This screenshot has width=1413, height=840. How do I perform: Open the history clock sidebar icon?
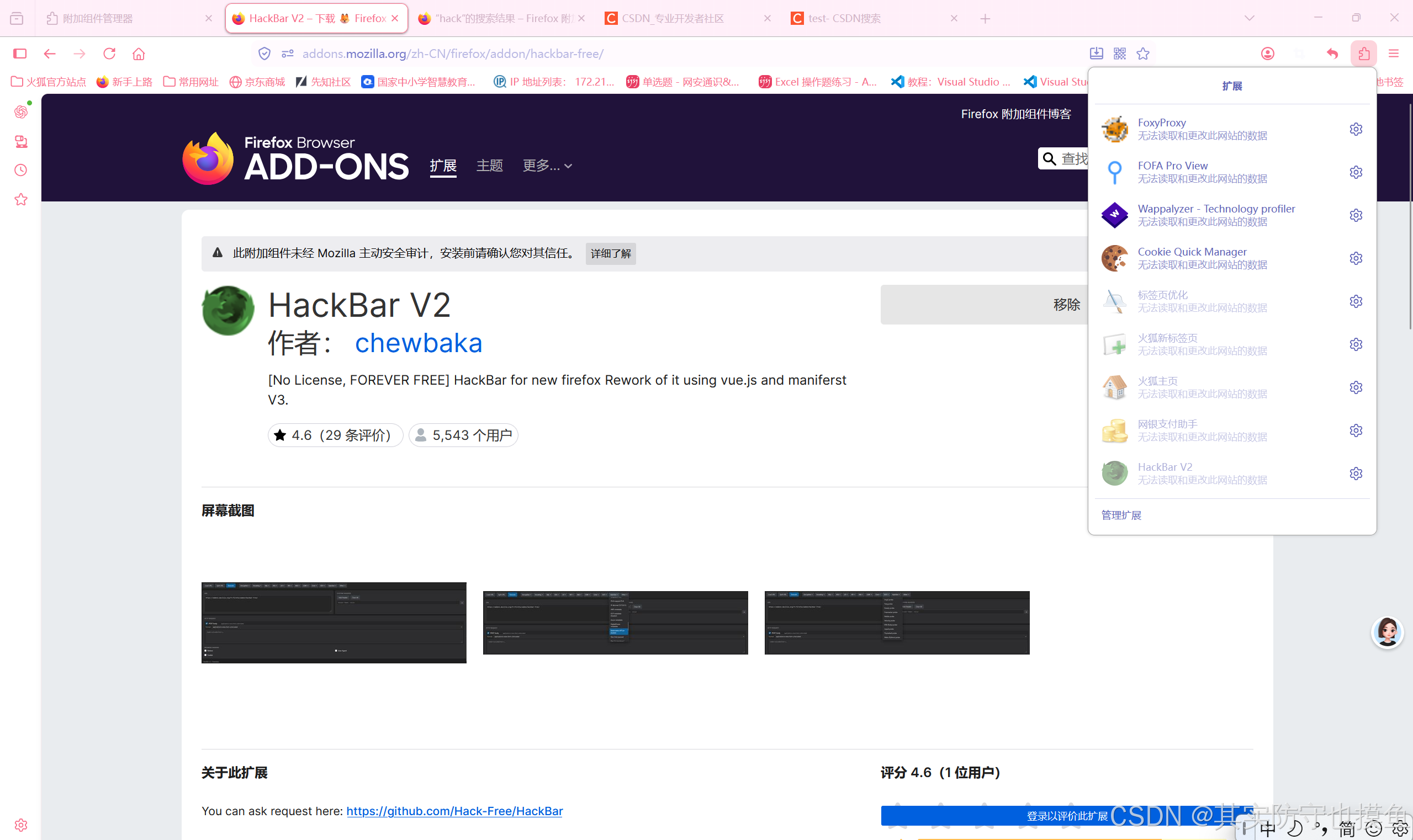coord(21,170)
